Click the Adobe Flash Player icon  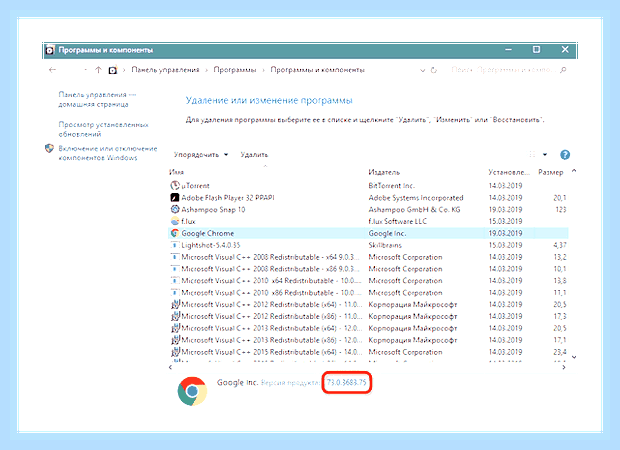[x=175, y=197]
